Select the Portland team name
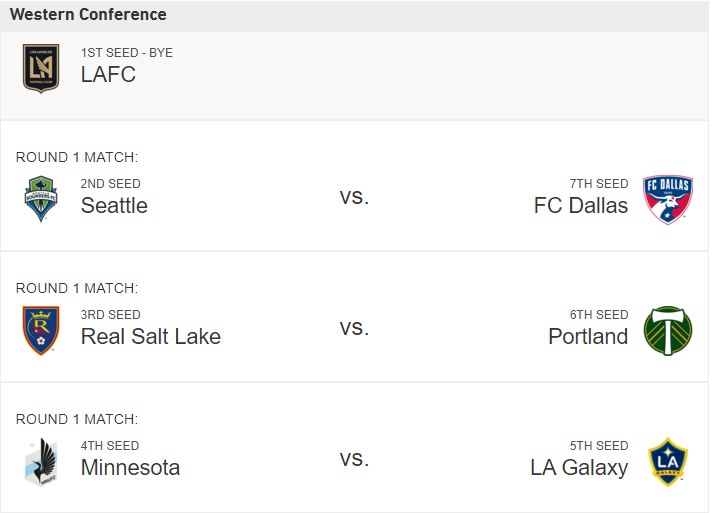 tap(588, 337)
